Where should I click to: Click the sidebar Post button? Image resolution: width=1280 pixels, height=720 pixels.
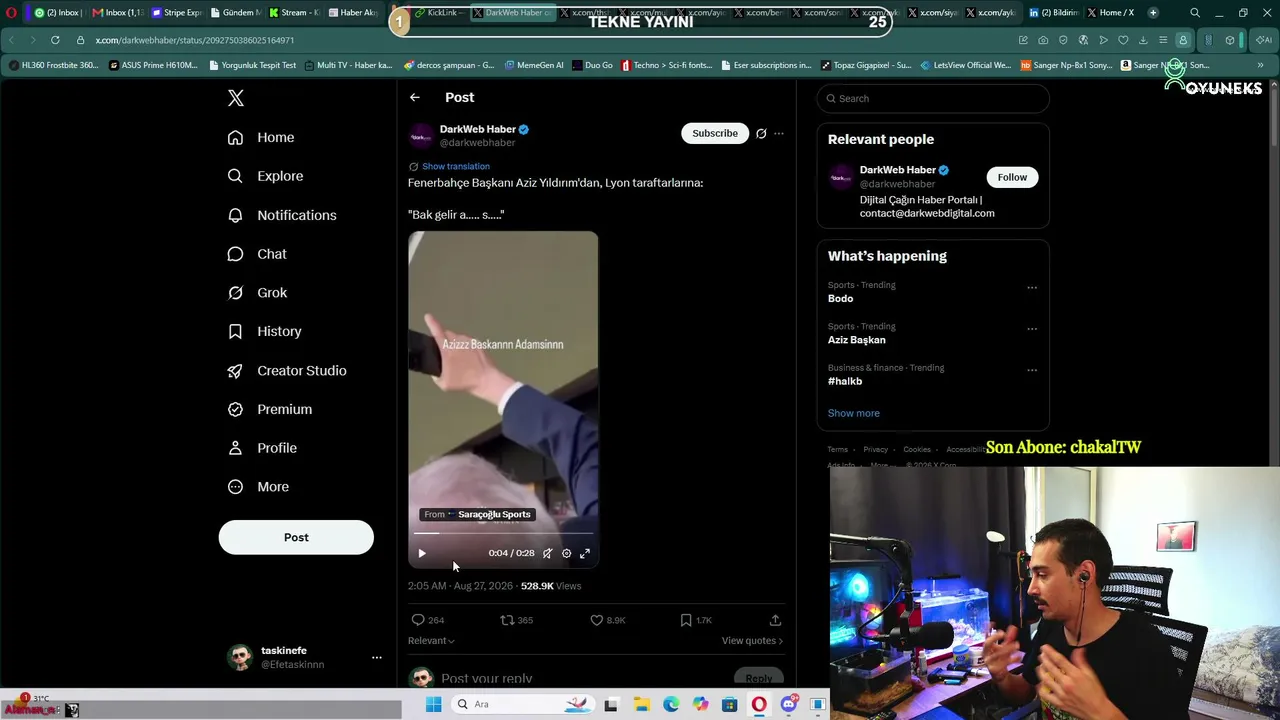296,537
